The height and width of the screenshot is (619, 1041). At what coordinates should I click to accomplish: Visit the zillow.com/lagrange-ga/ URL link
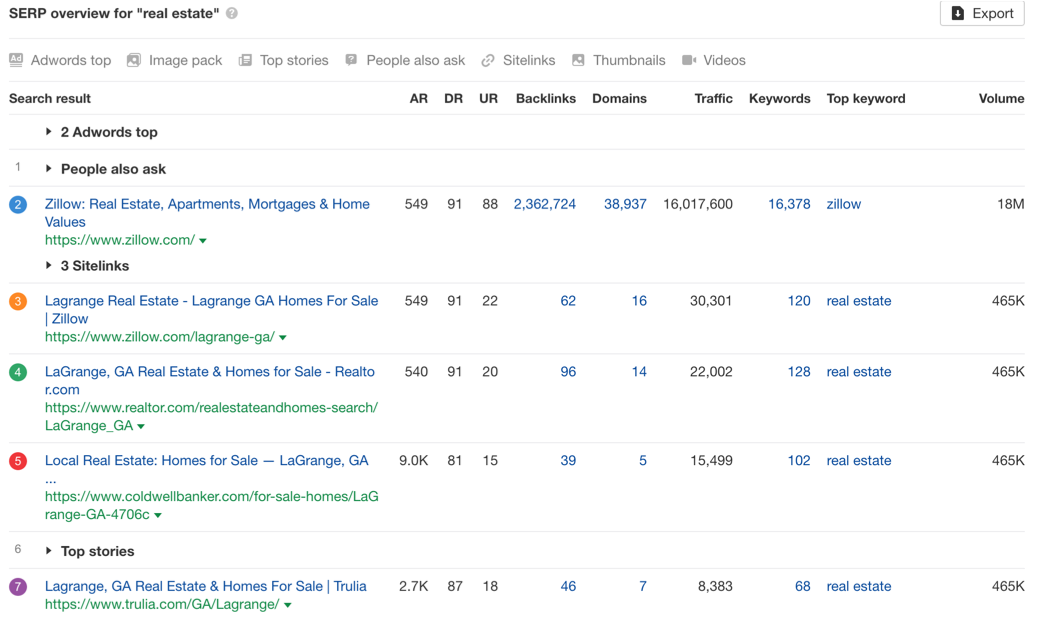click(160, 337)
